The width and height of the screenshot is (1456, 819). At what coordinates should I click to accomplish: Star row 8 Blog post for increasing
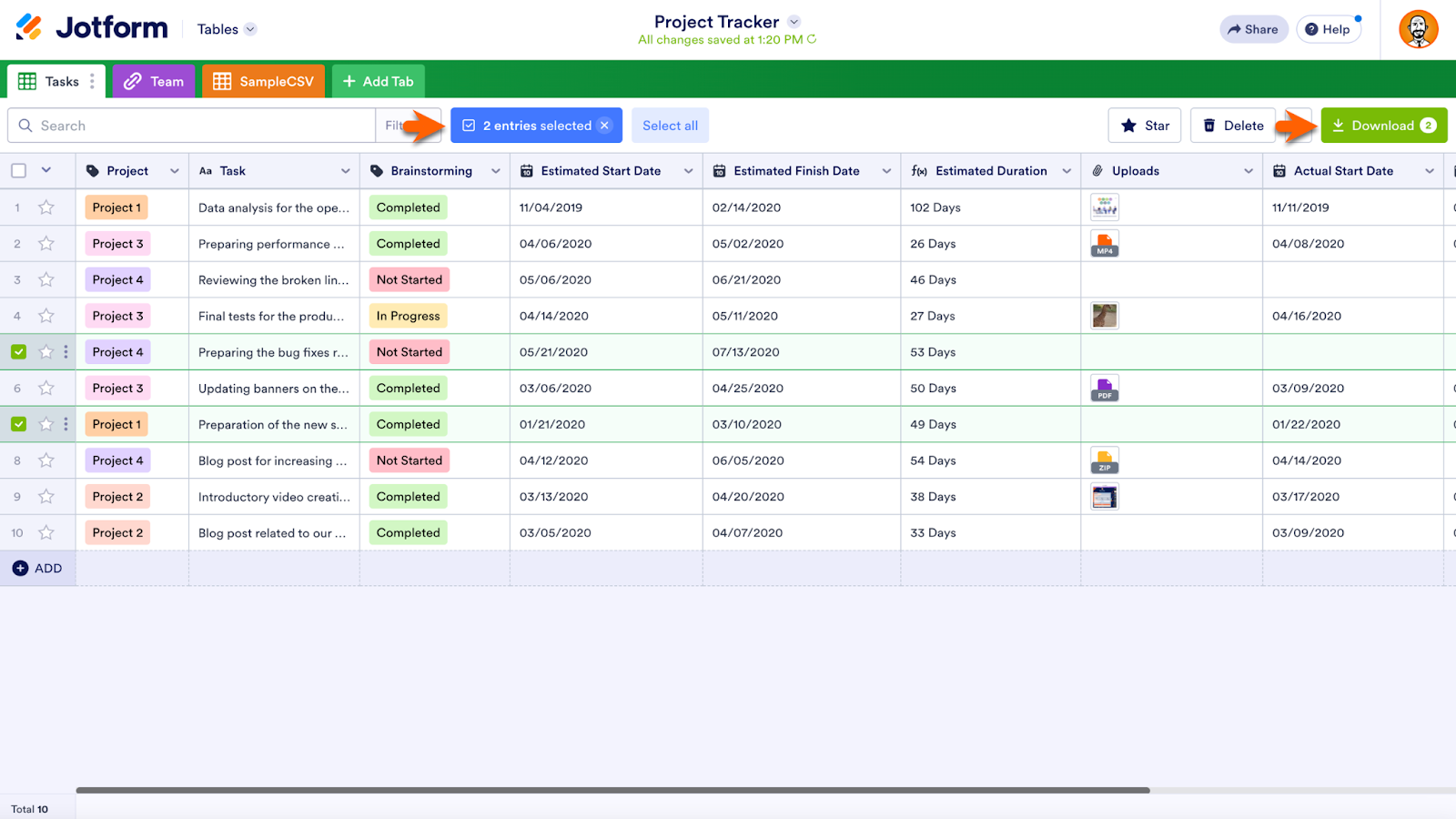pos(46,460)
